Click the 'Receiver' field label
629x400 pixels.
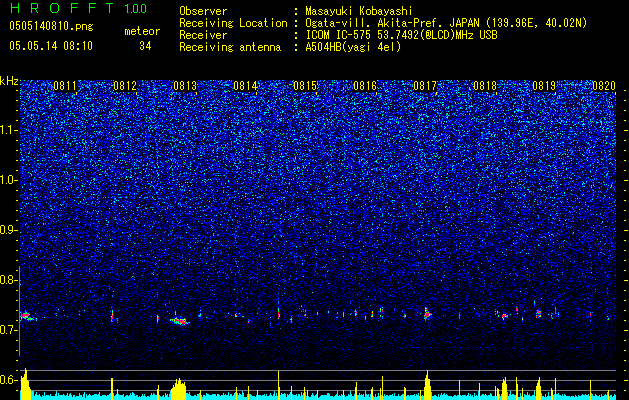point(203,35)
